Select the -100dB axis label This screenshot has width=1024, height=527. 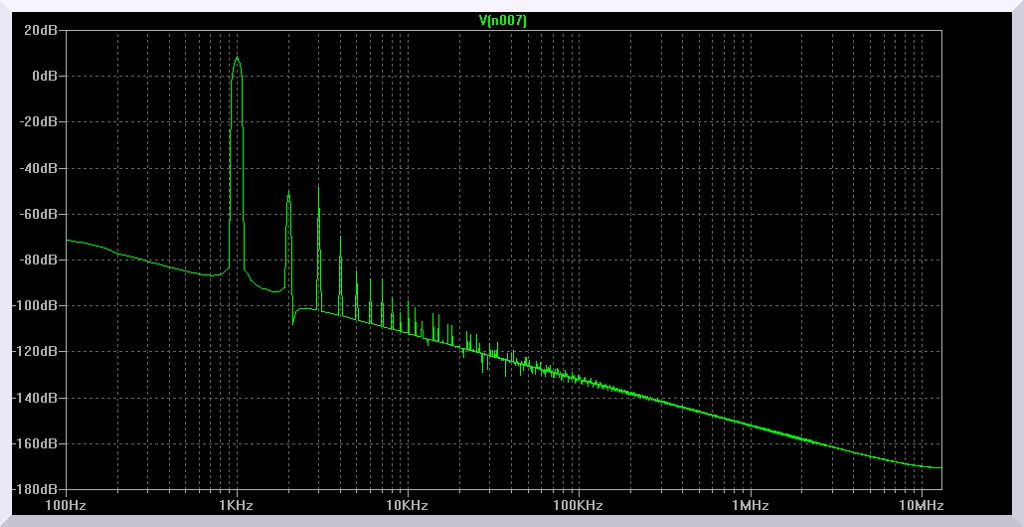tap(38, 306)
